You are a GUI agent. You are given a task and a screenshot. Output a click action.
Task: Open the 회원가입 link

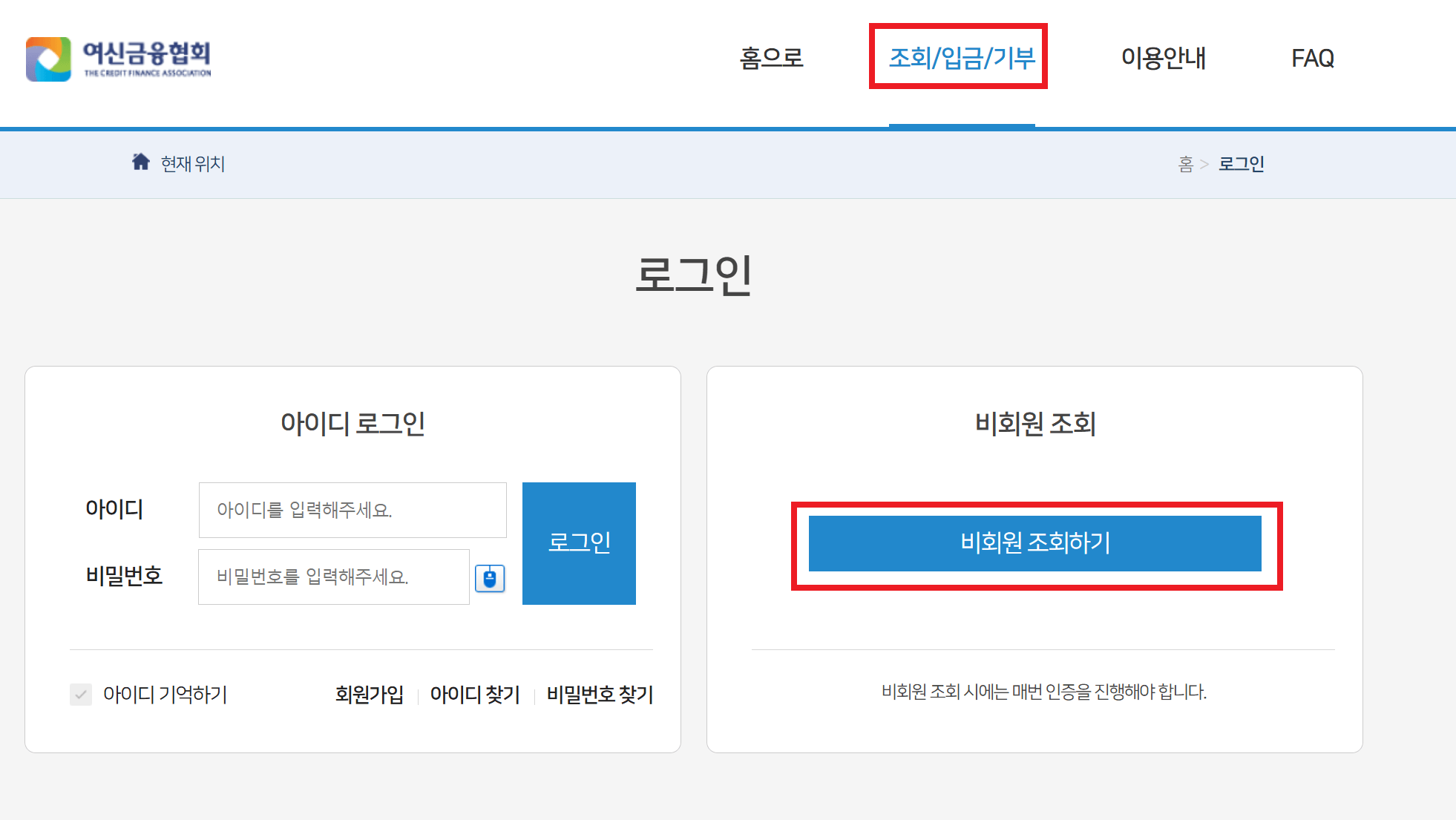369,695
